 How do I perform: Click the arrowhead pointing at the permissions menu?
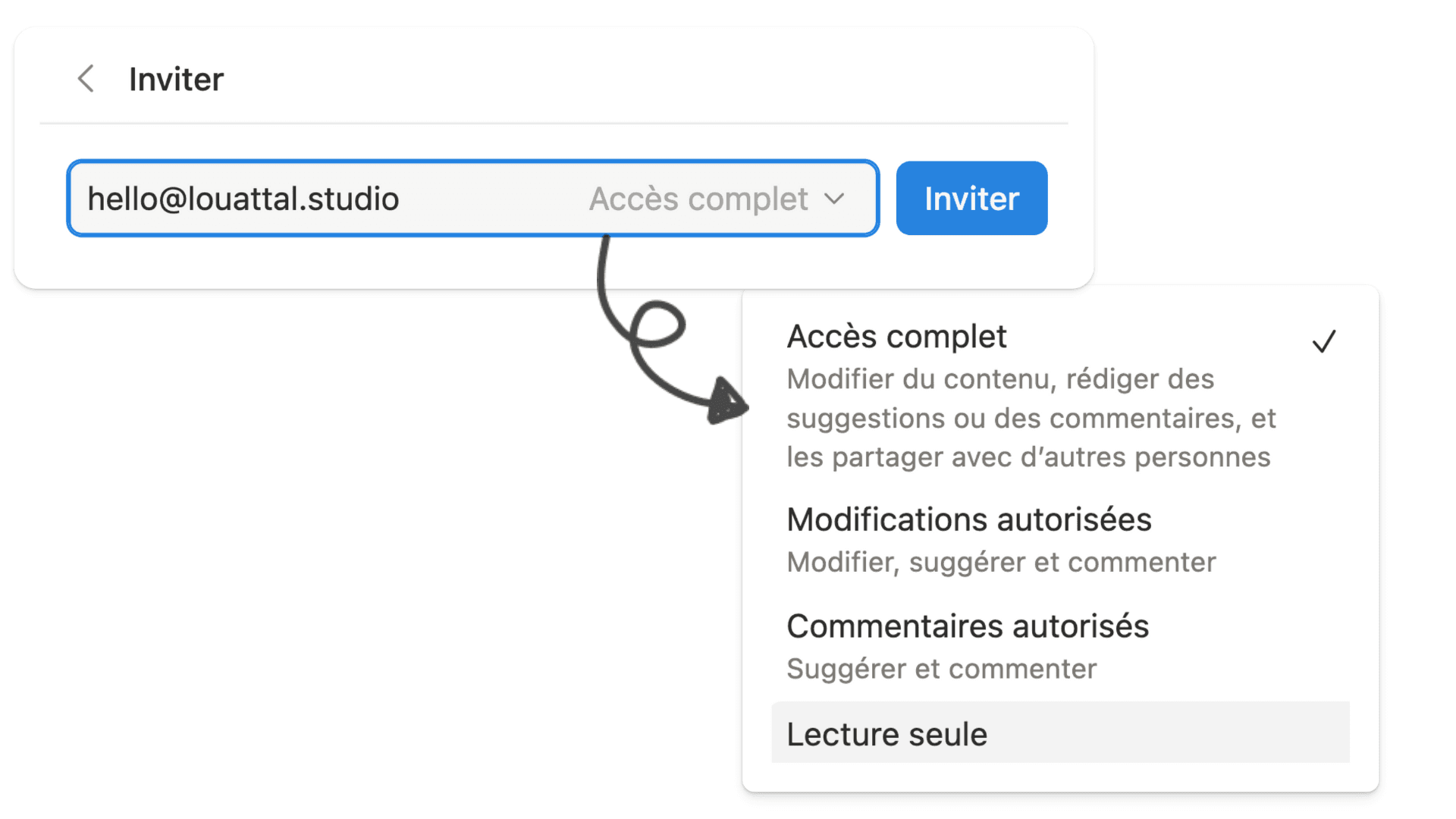[726, 402]
